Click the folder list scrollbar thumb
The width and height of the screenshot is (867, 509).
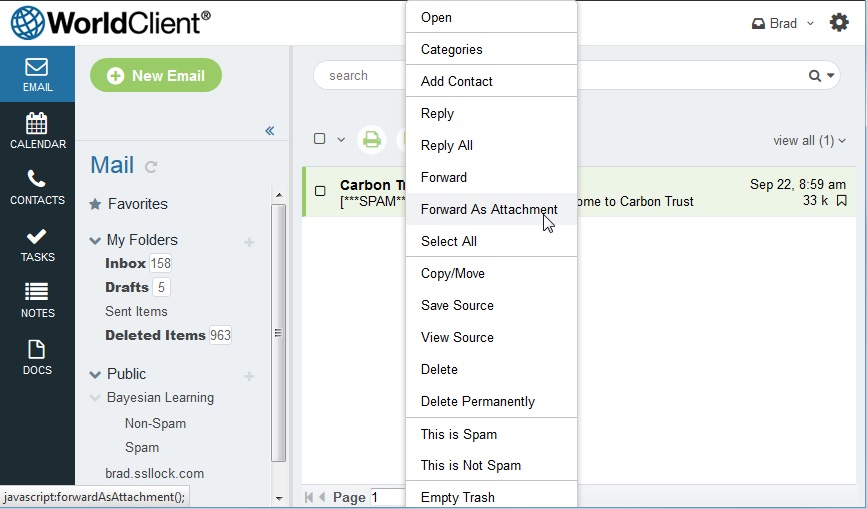(x=279, y=333)
